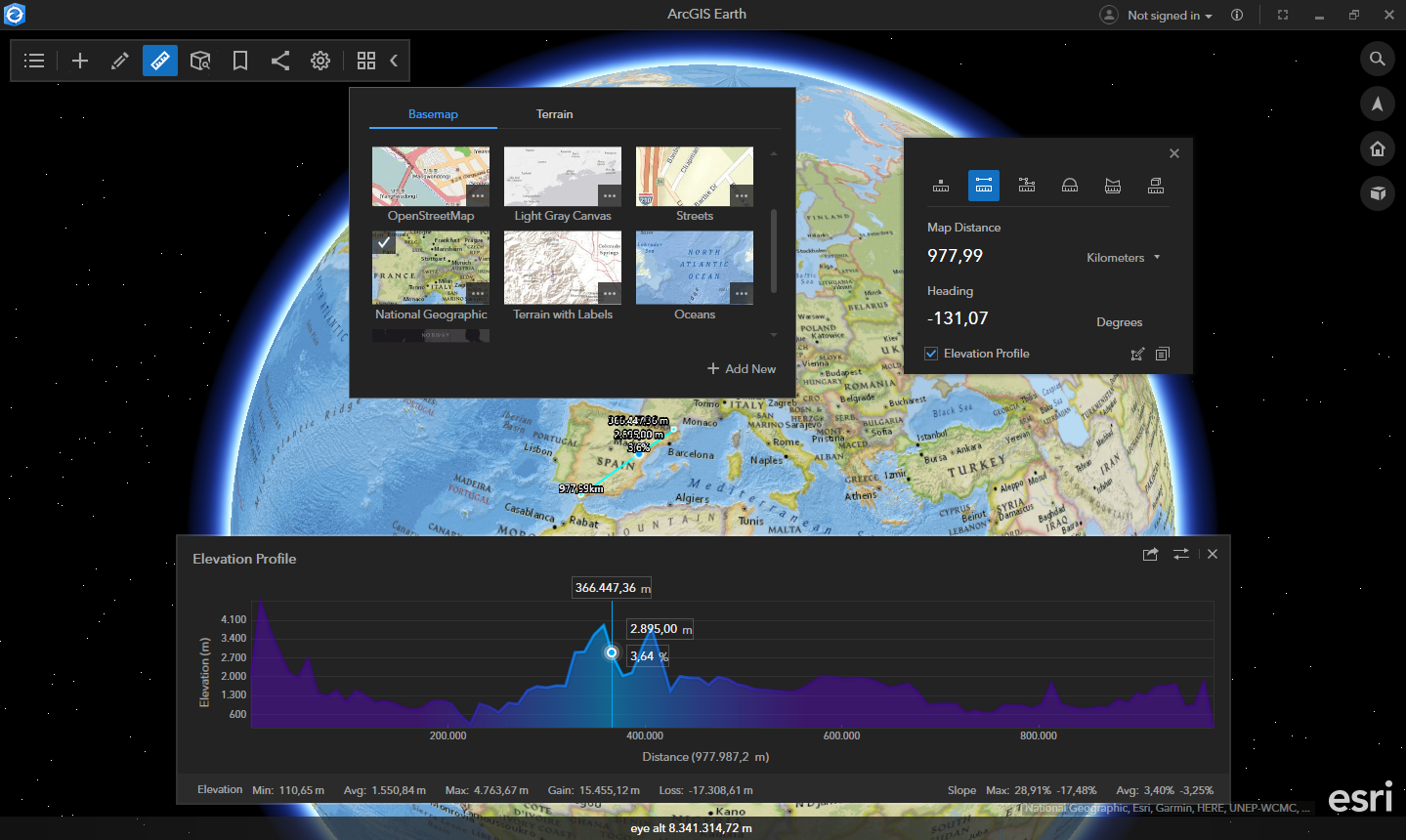Image resolution: width=1406 pixels, height=840 pixels.
Task: Open the table of contents list icon
Action: click(34, 61)
